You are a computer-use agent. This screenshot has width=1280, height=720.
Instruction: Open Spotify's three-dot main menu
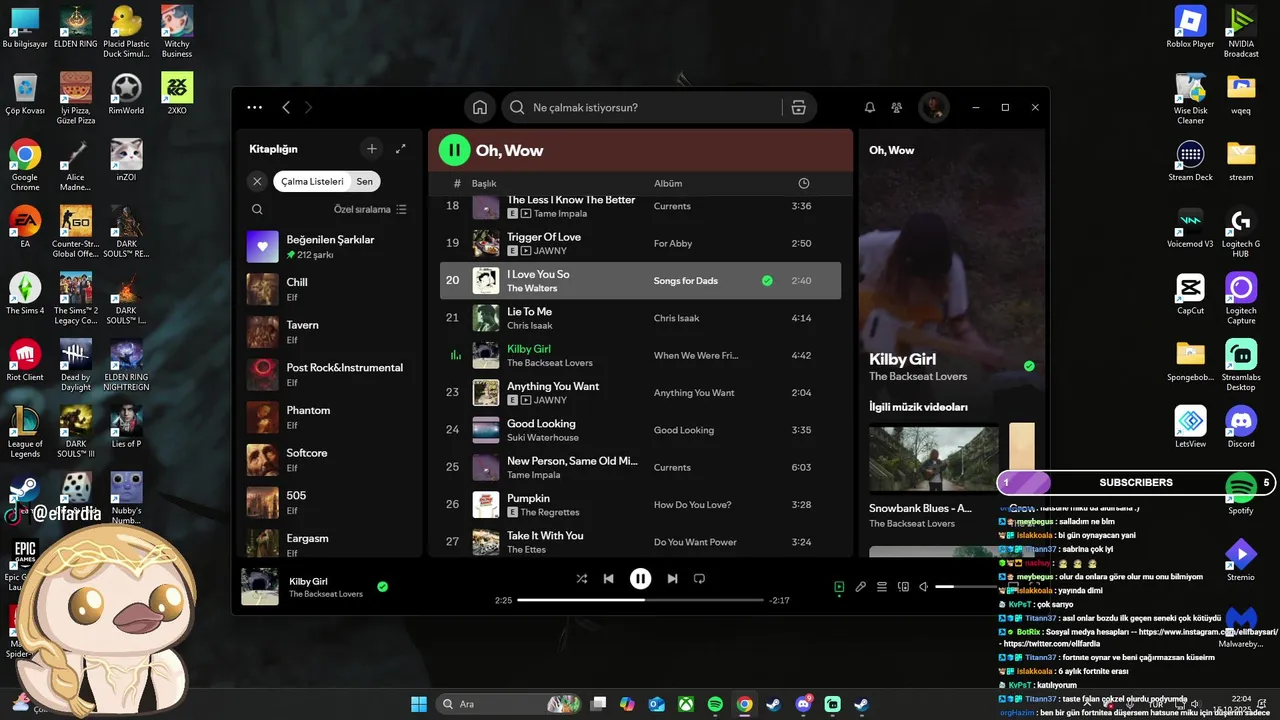pyautogui.click(x=255, y=107)
